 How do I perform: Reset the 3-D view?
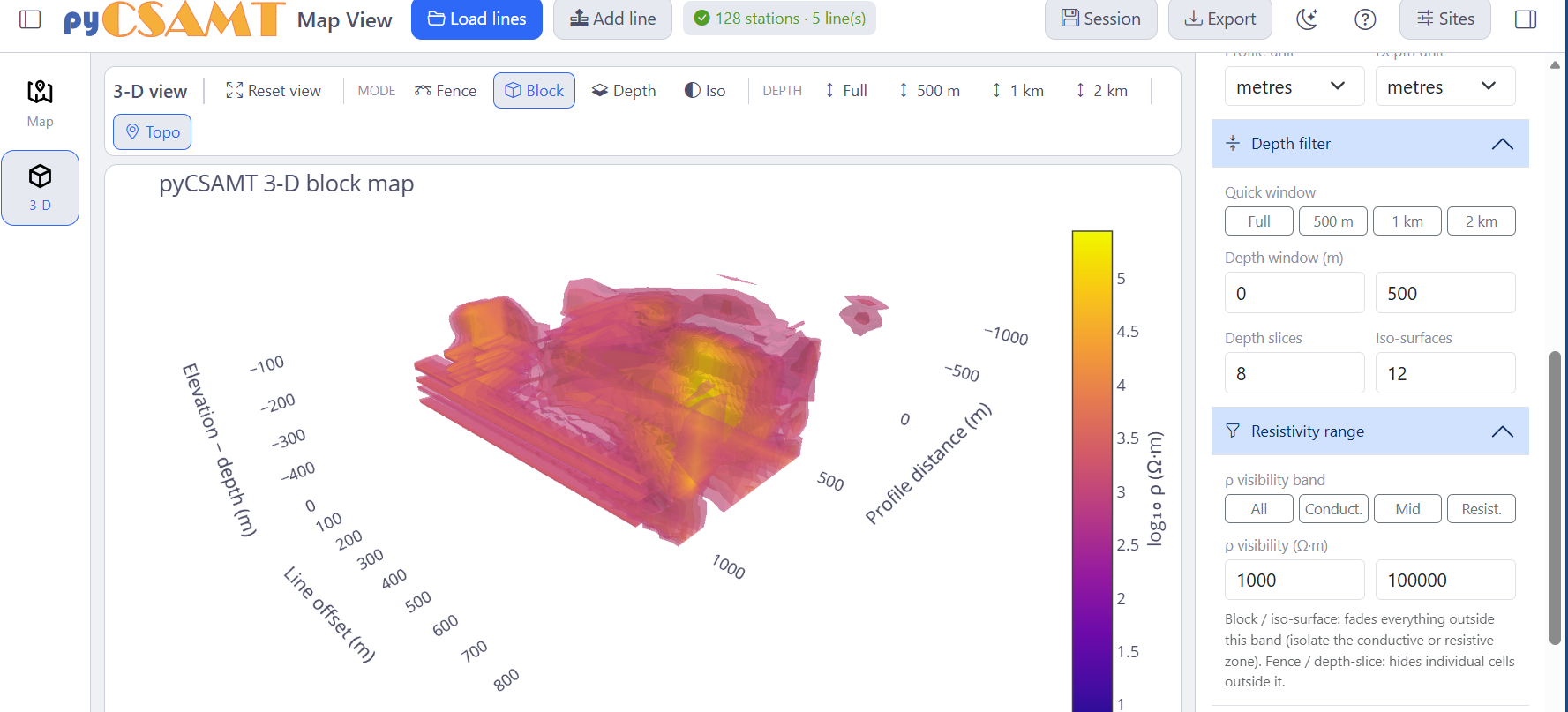[x=274, y=90]
